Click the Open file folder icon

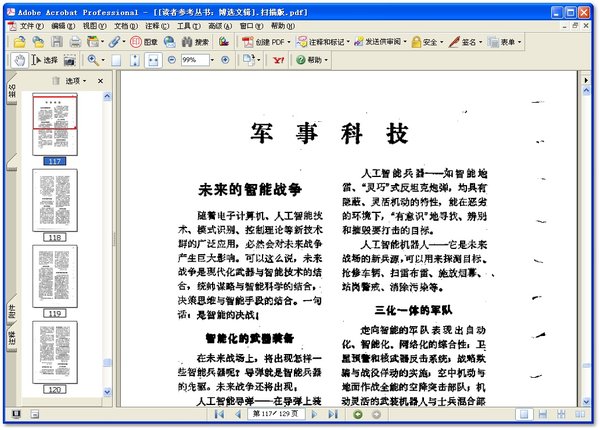pos(19,42)
